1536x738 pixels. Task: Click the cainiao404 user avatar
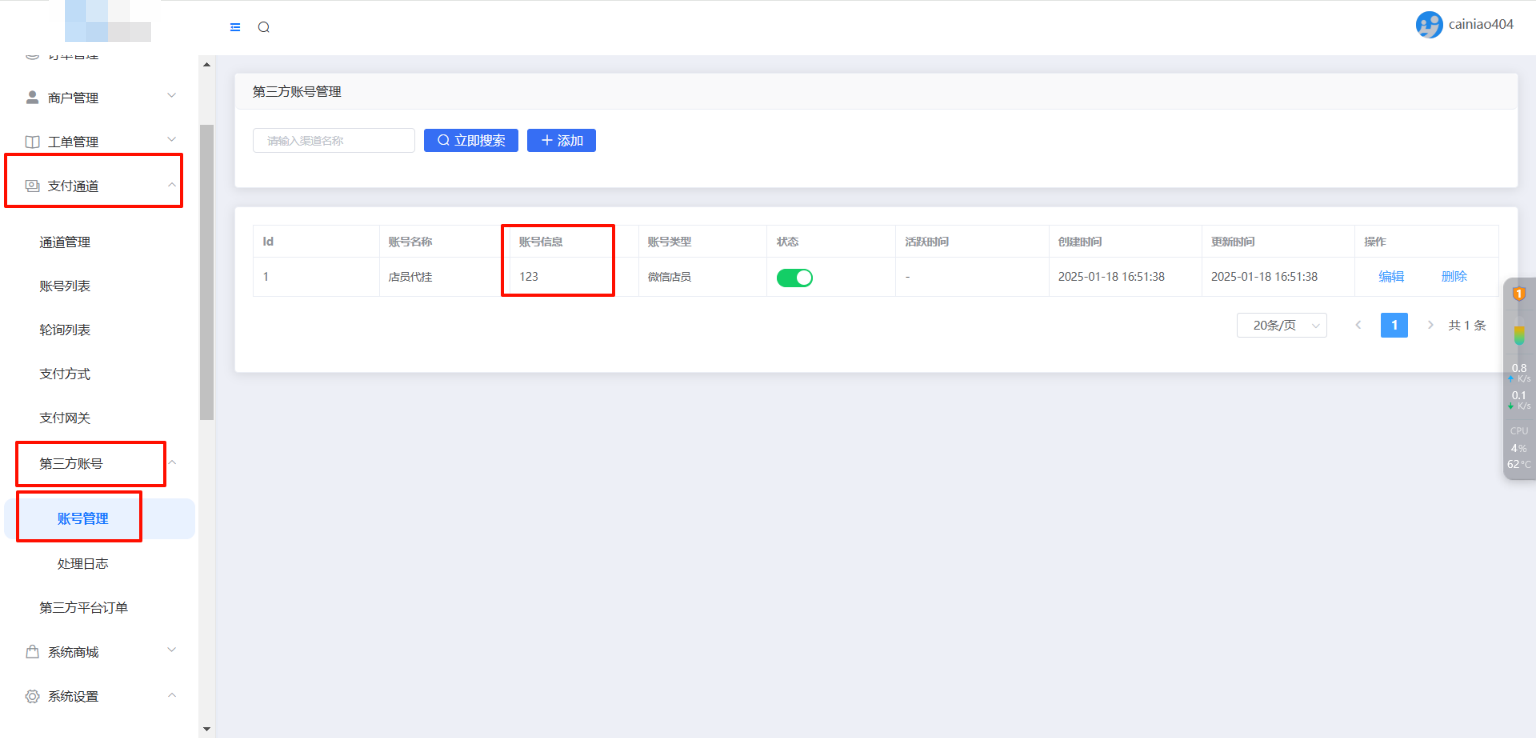click(x=1429, y=25)
